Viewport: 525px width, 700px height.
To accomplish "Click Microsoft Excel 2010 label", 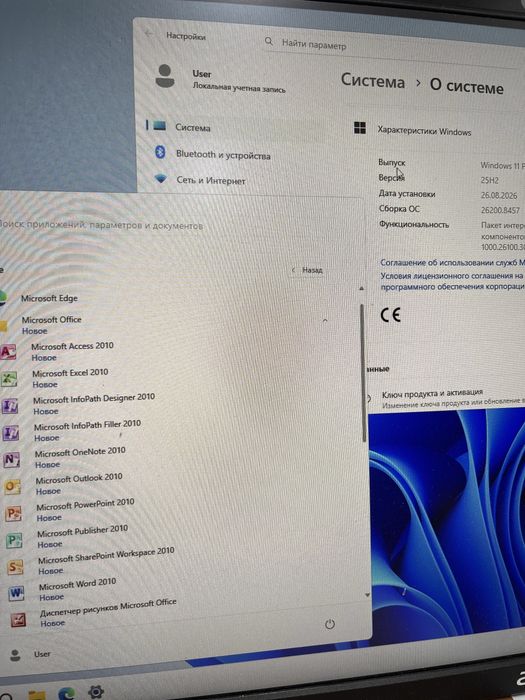I will 70,373.
